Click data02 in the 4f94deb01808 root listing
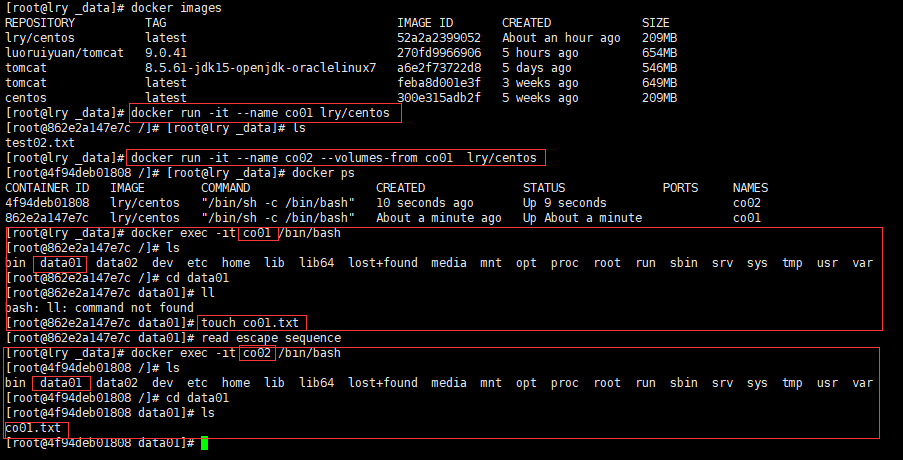 pyautogui.click(x=117, y=382)
